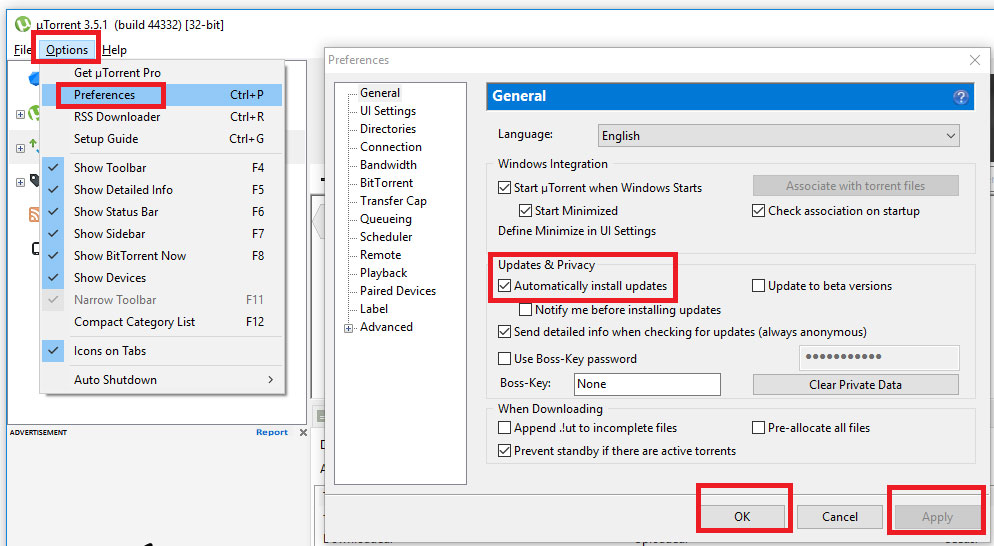The height and width of the screenshot is (546, 994).
Task: Click the blue help question mark icon
Action: click(960, 97)
